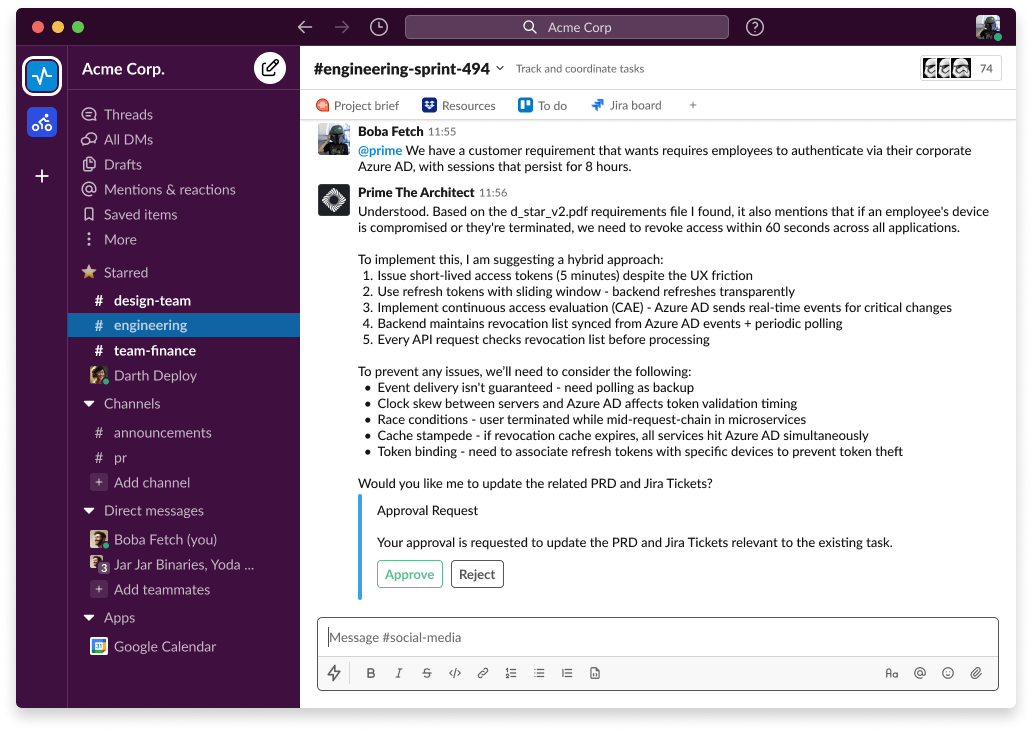
Task: Toggle bold formatting in composer
Action: (371, 673)
